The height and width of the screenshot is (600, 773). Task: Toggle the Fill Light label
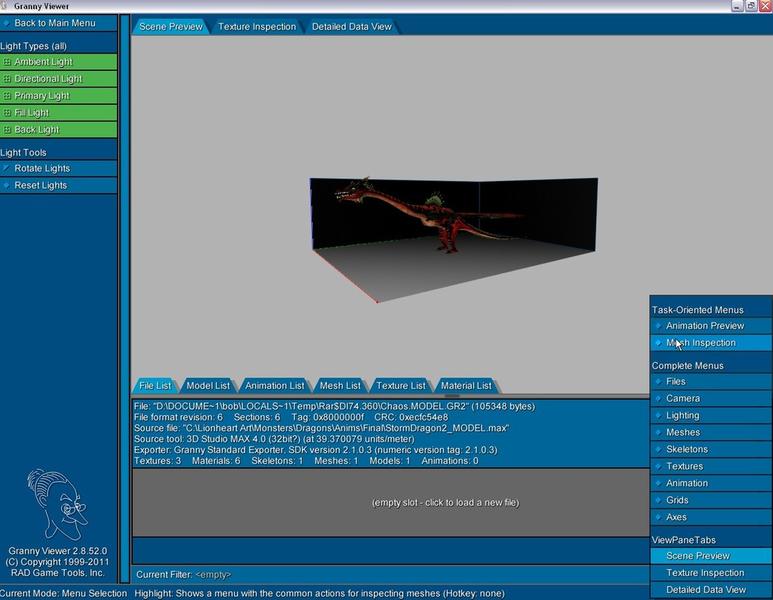(x=32, y=113)
